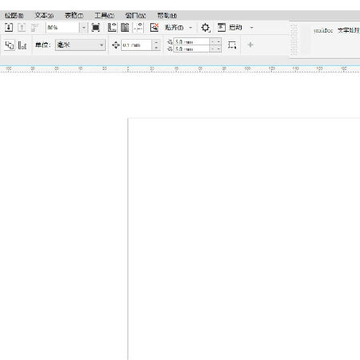Click the 启动 application launcher icon

tap(222, 28)
